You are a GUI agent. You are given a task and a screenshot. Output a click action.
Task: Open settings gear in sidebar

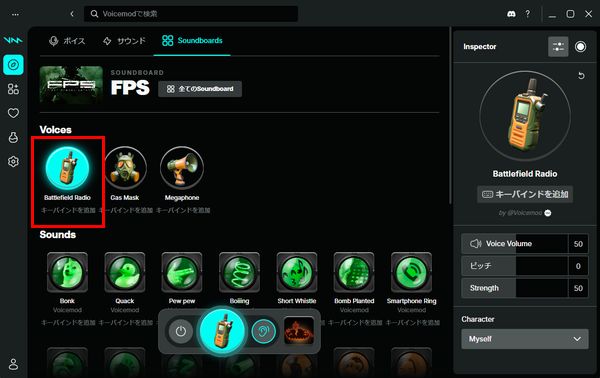pyautogui.click(x=13, y=161)
